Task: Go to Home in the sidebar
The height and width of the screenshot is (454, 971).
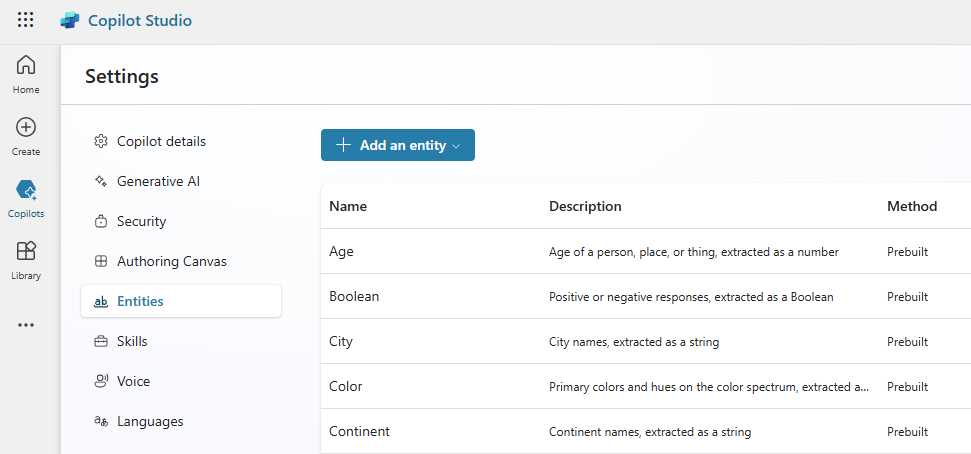Action: point(26,74)
